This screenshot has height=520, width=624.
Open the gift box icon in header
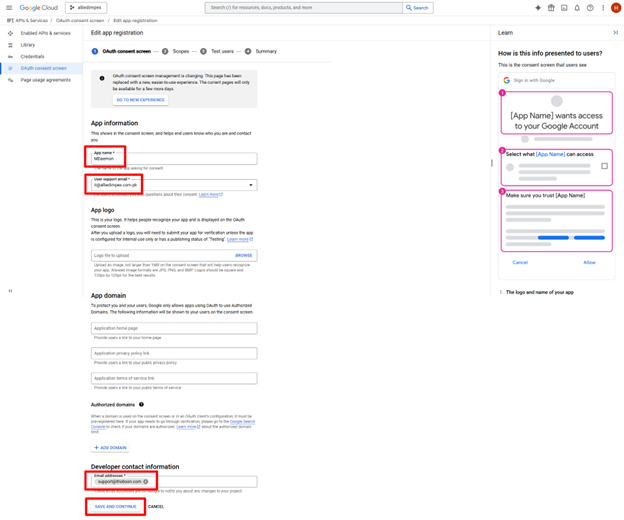(x=551, y=7)
